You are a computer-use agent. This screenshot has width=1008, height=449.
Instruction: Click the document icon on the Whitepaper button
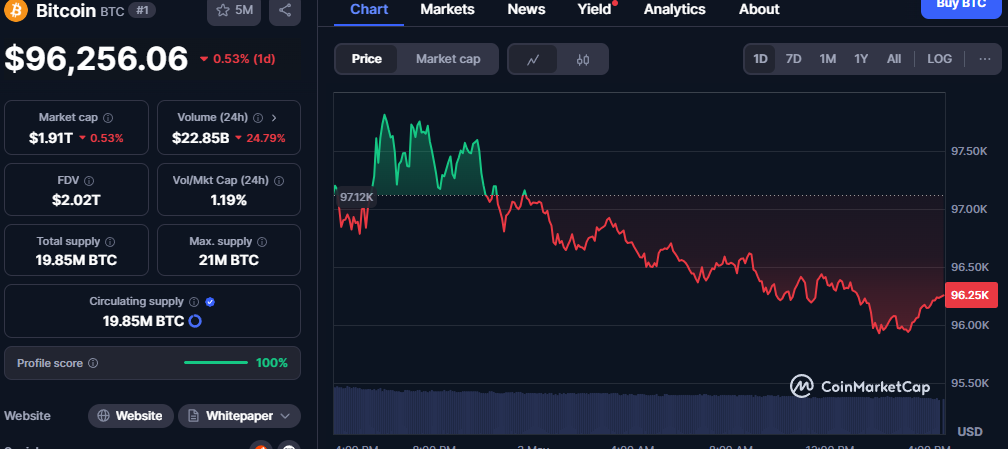pos(193,416)
